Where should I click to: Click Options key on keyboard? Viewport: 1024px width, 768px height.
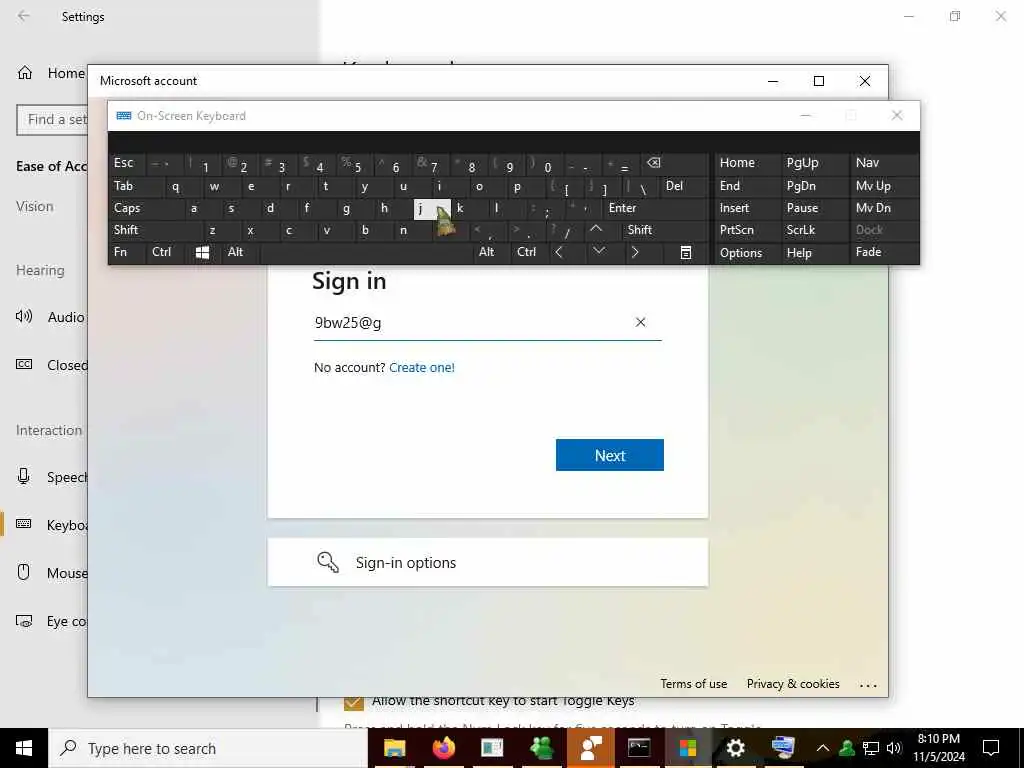click(746, 253)
